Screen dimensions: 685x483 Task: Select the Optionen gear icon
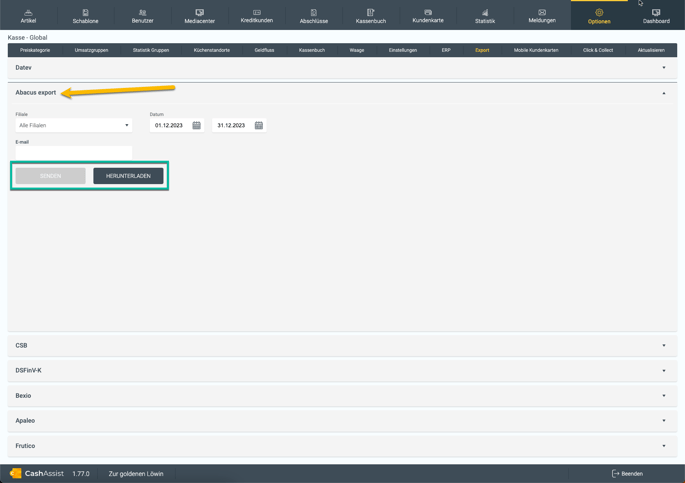pyautogui.click(x=599, y=12)
